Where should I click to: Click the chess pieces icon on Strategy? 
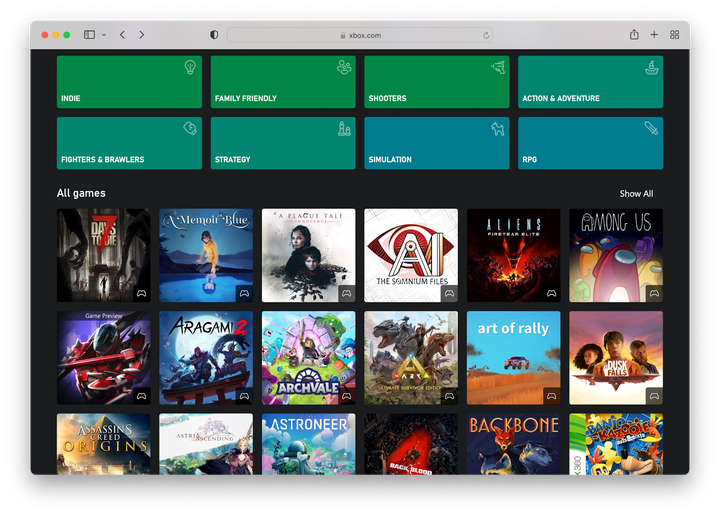coord(344,129)
